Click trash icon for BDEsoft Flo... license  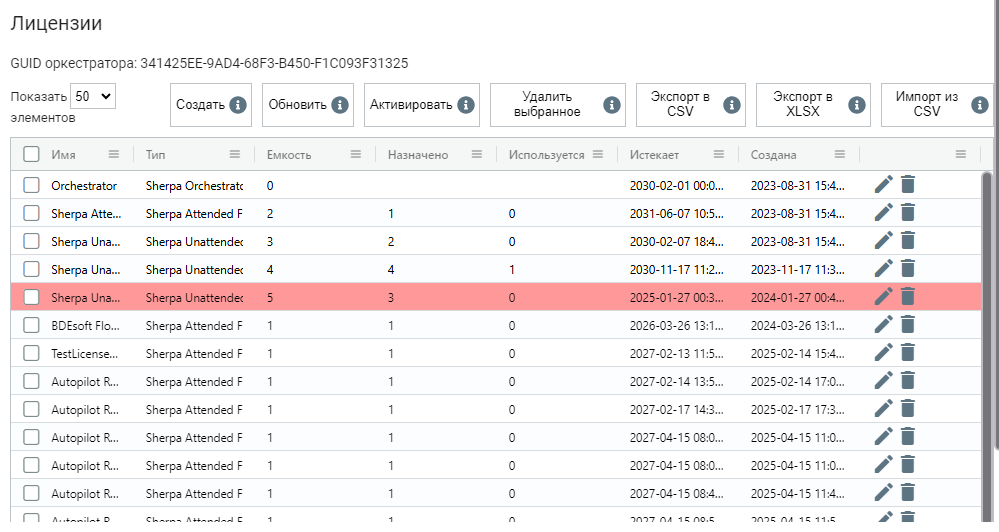point(908,325)
